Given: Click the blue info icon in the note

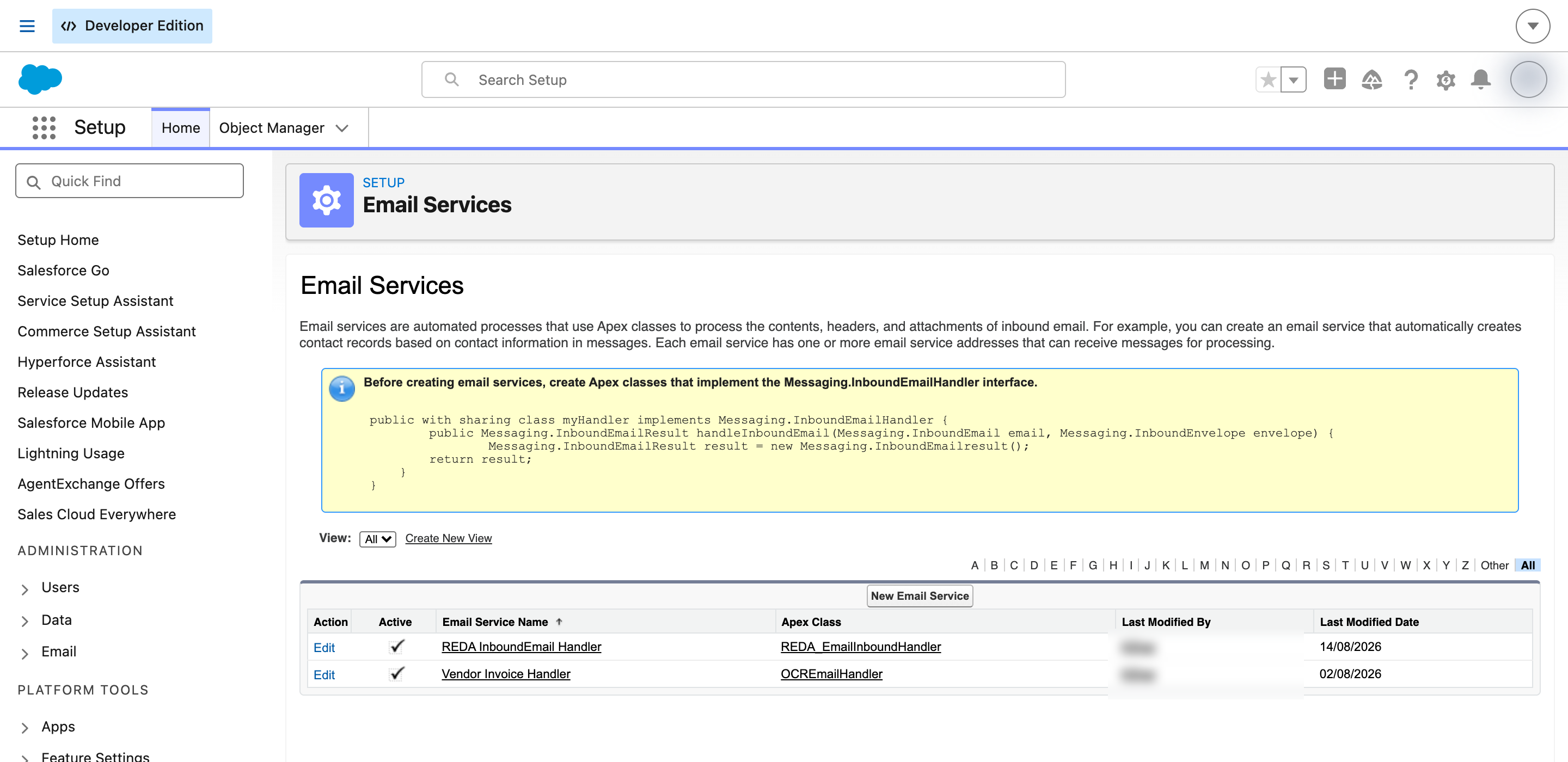Looking at the screenshot, I should click(x=341, y=388).
